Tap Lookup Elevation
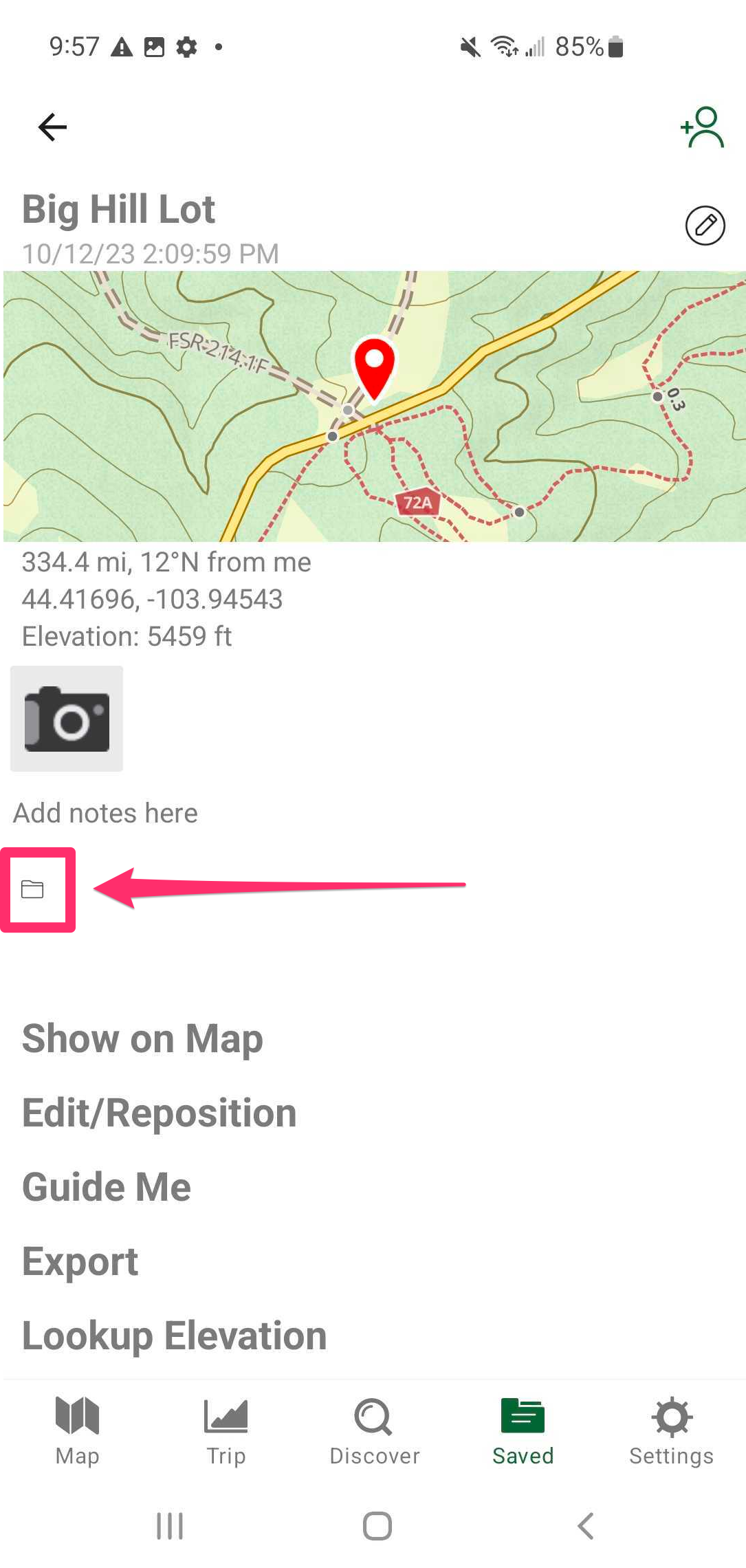The width and height of the screenshot is (746, 1568). [174, 1335]
